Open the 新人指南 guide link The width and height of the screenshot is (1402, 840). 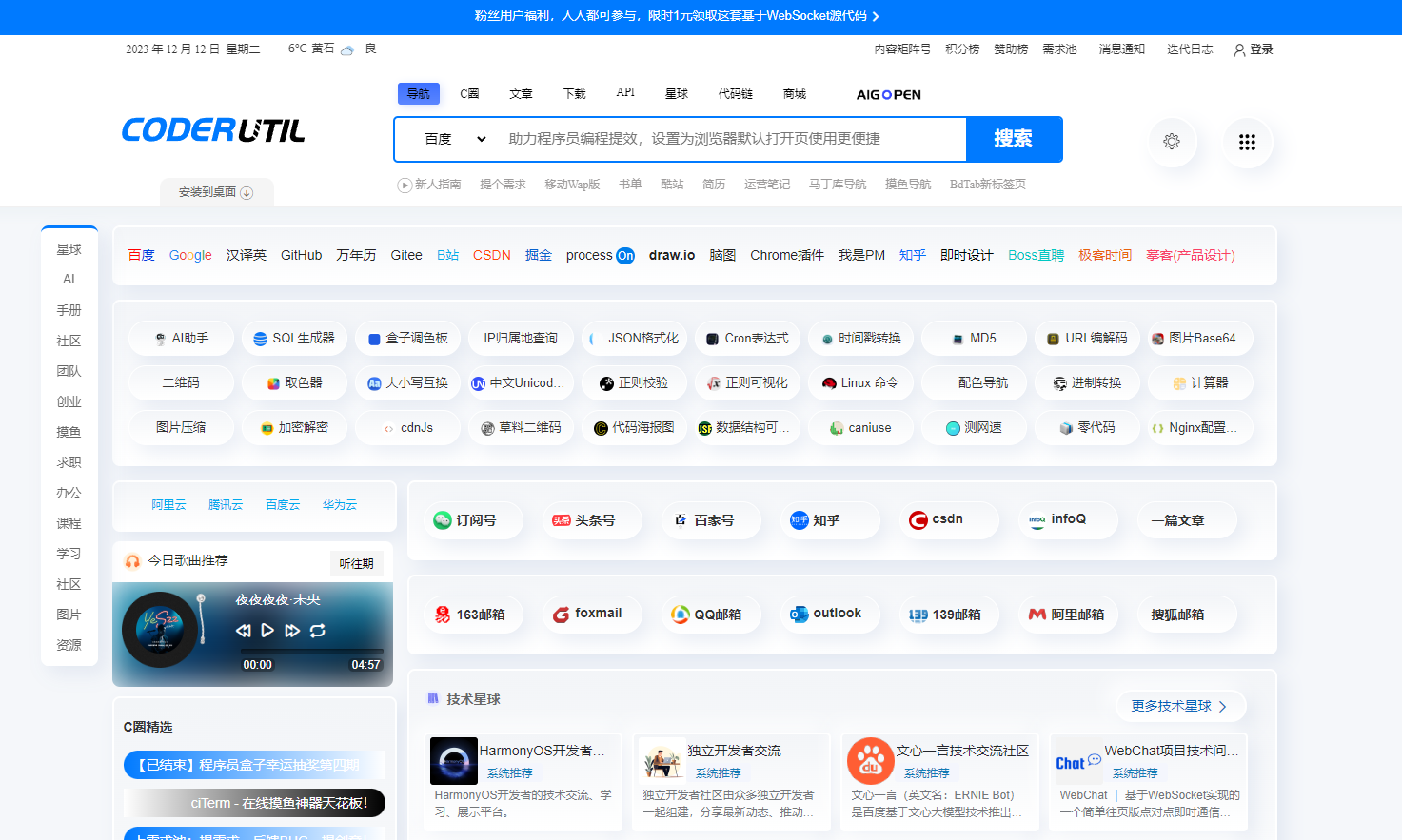[x=429, y=185]
